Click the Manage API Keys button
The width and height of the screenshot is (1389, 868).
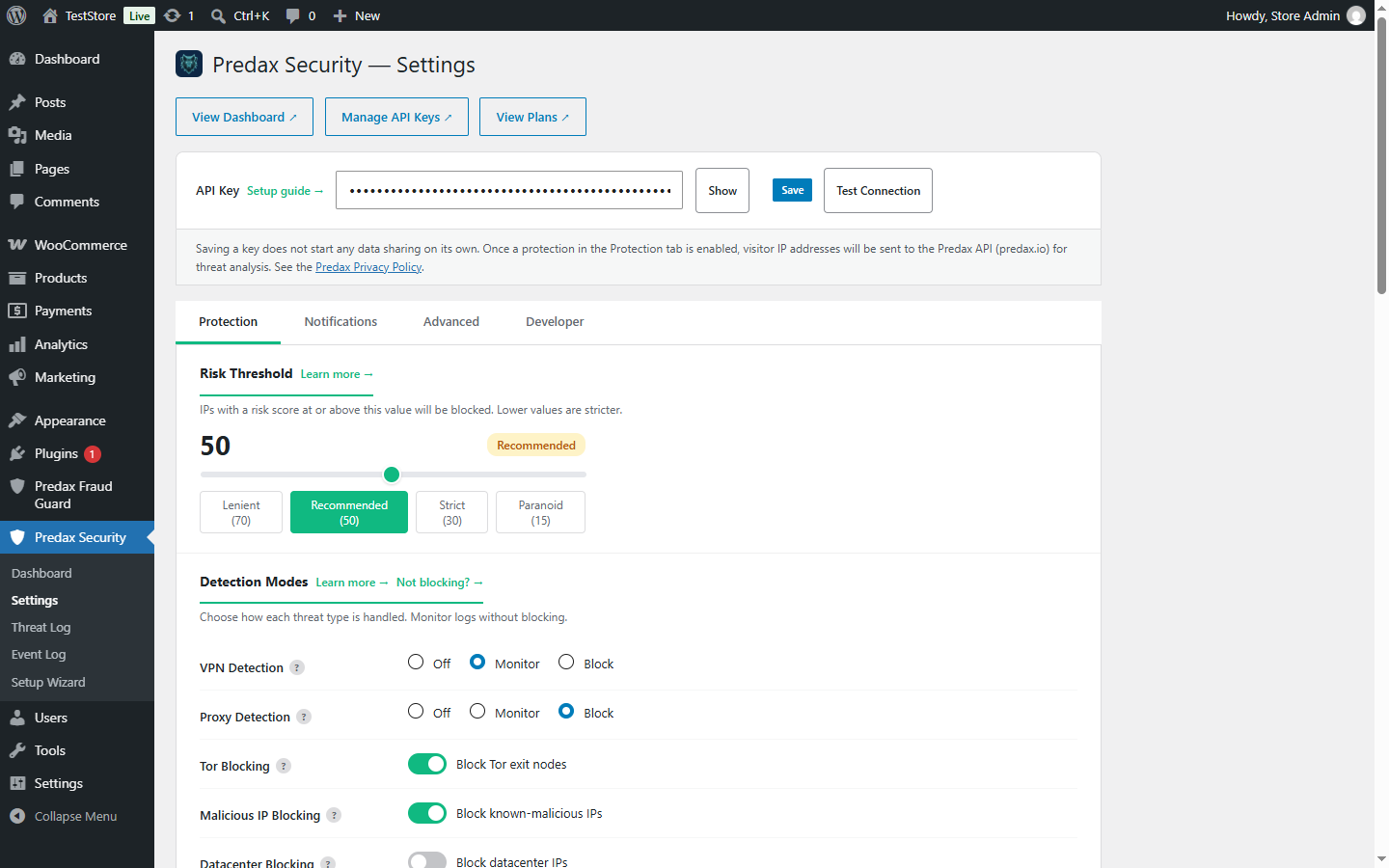point(396,117)
